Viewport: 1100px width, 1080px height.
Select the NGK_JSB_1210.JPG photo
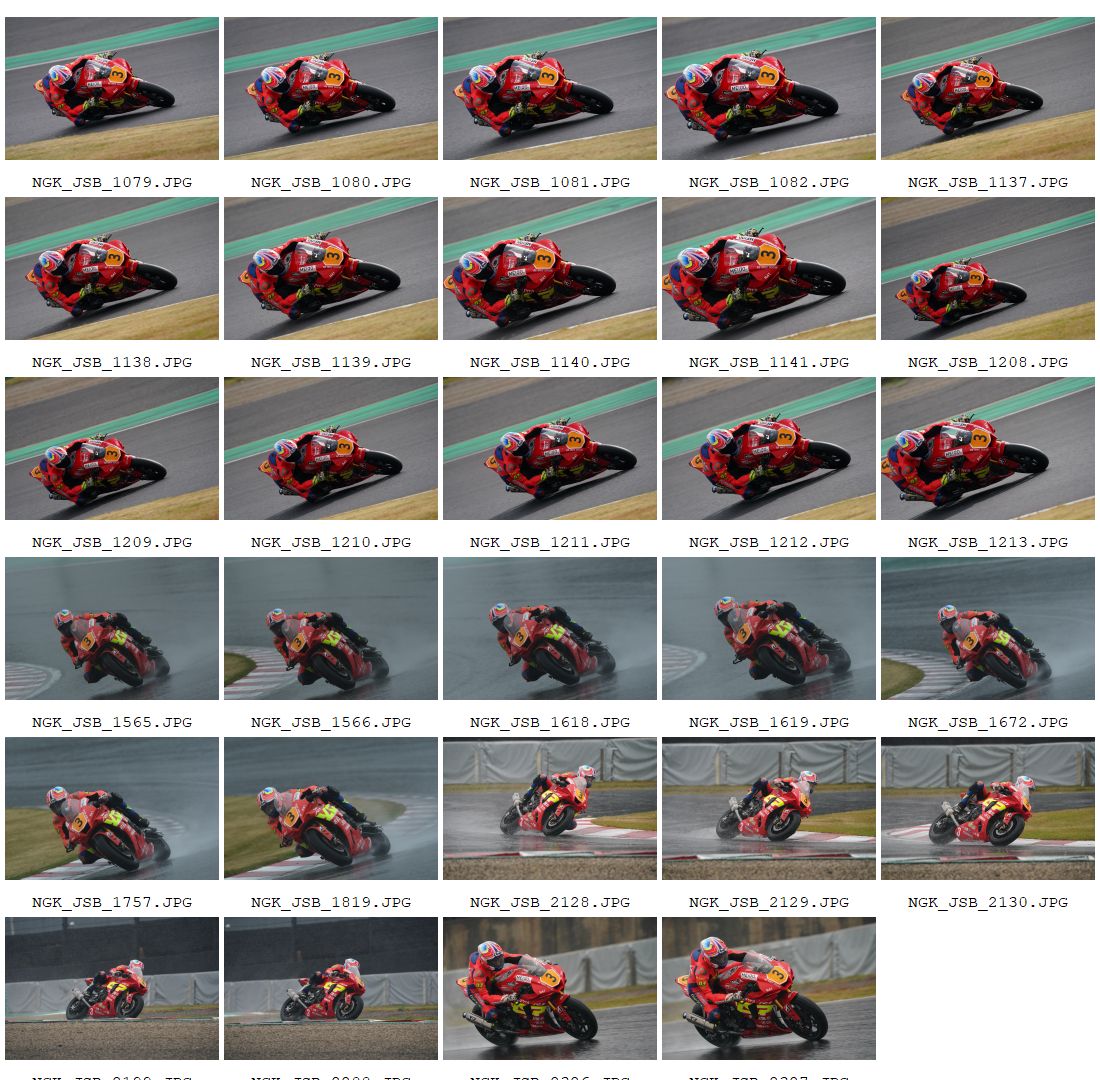(x=330, y=448)
